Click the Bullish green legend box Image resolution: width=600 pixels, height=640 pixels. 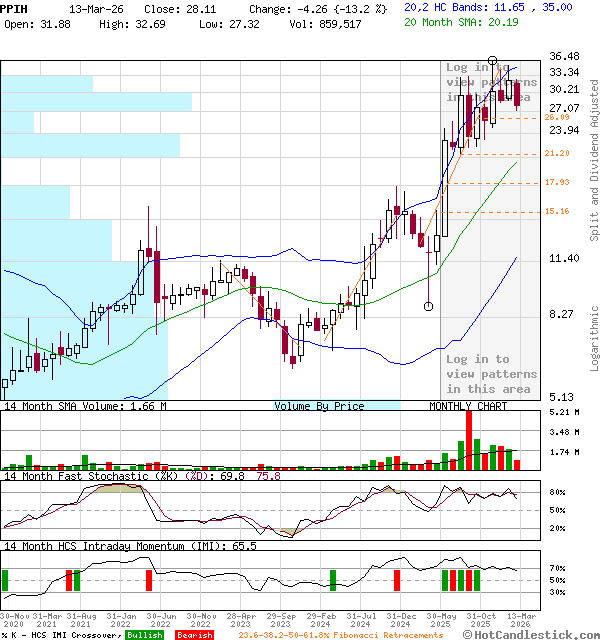[x=145, y=634]
